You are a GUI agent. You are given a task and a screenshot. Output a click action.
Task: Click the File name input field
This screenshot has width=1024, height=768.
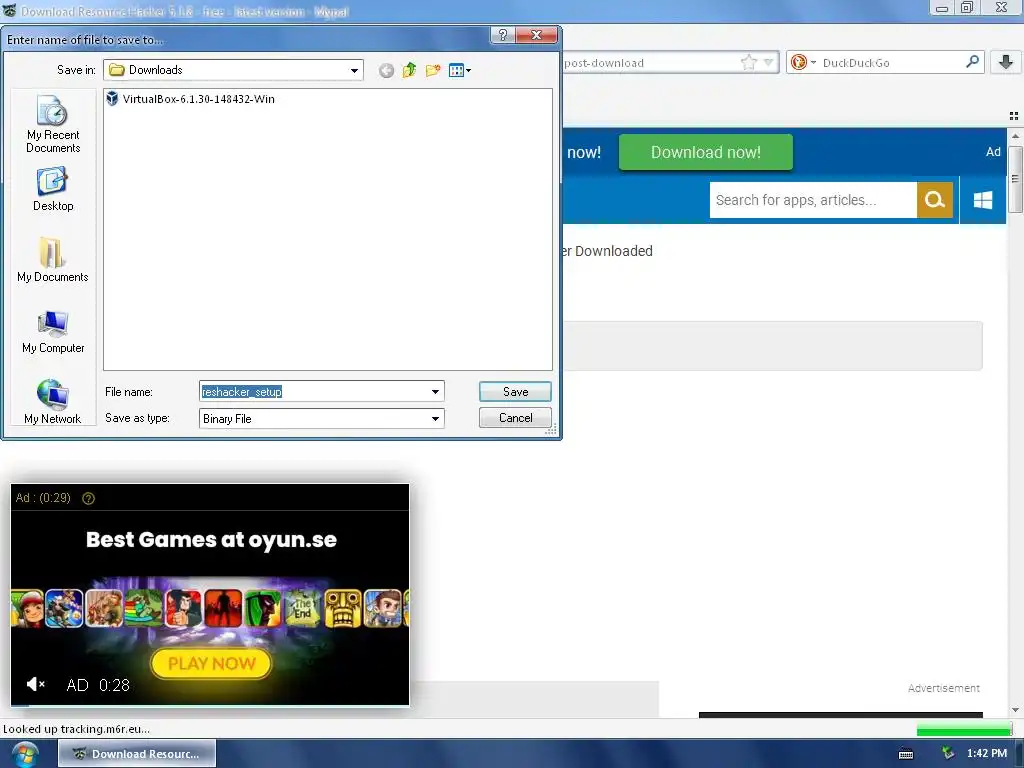pyautogui.click(x=313, y=392)
